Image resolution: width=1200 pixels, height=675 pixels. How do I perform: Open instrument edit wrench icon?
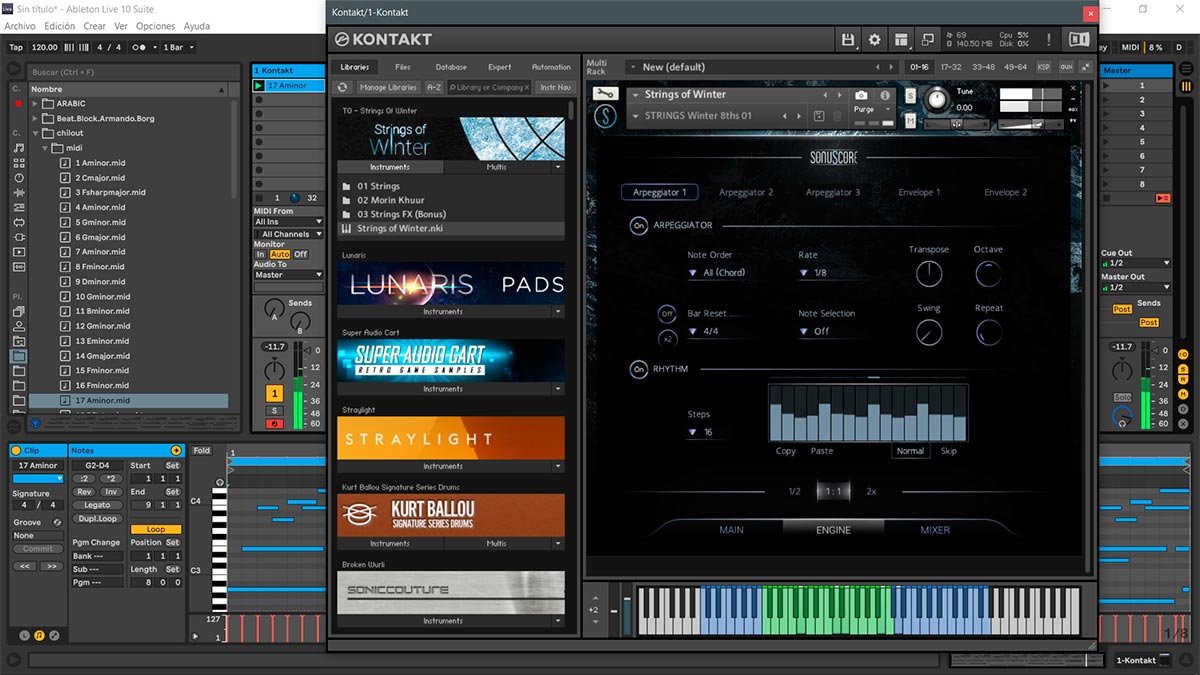click(604, 94)
